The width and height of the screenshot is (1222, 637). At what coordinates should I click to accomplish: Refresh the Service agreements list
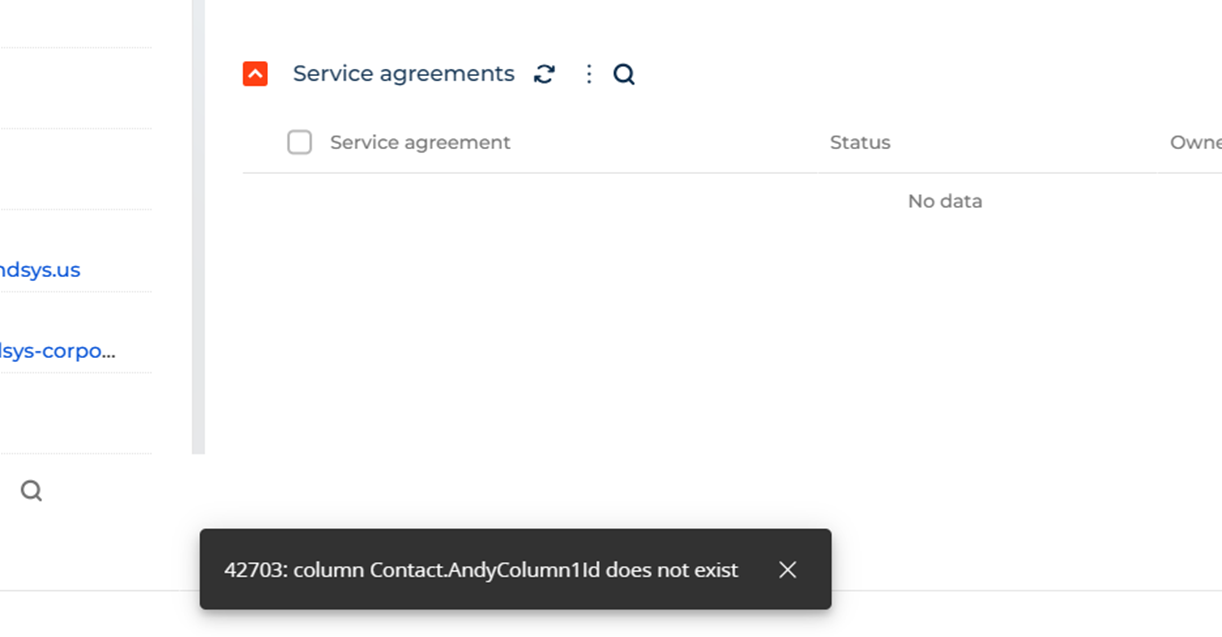tap(544, 74)
